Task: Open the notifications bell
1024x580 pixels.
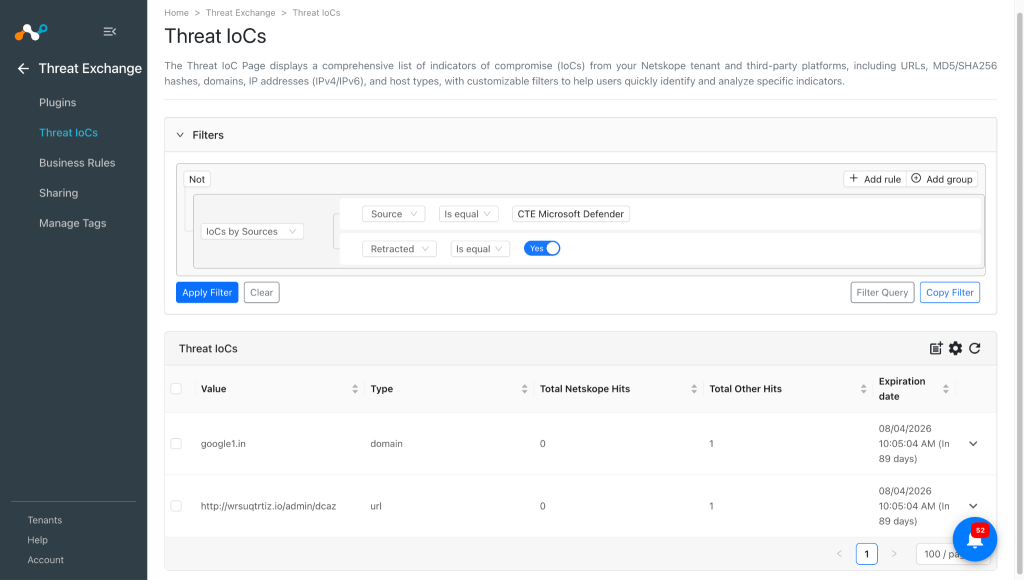Action: [974, 540]
